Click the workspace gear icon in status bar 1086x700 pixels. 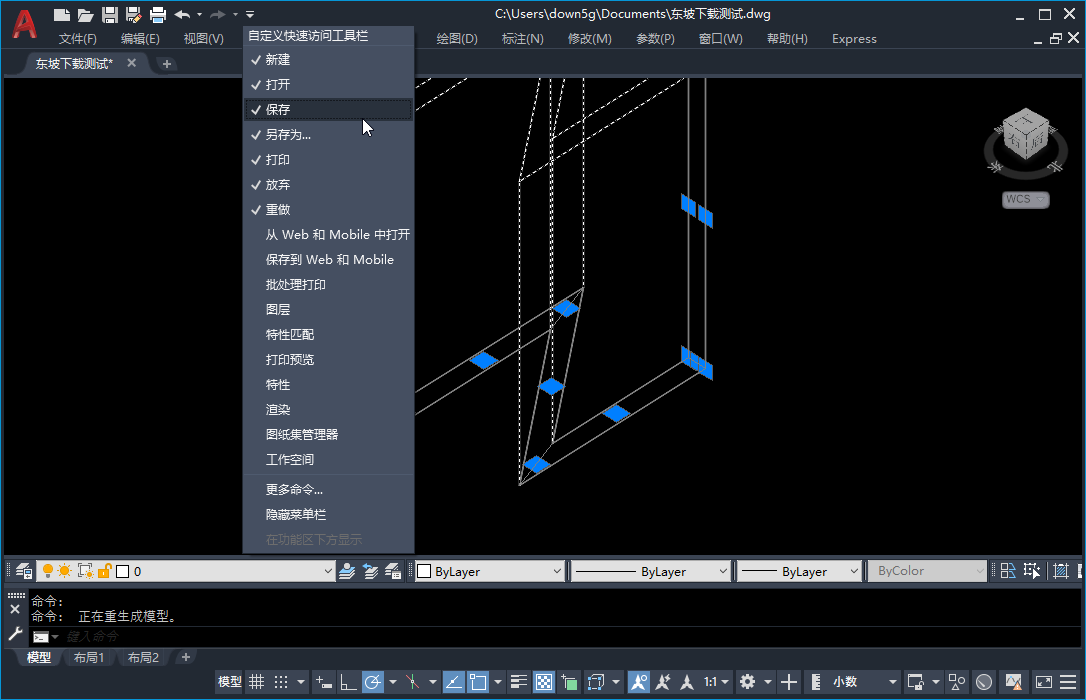coord(748,681)
